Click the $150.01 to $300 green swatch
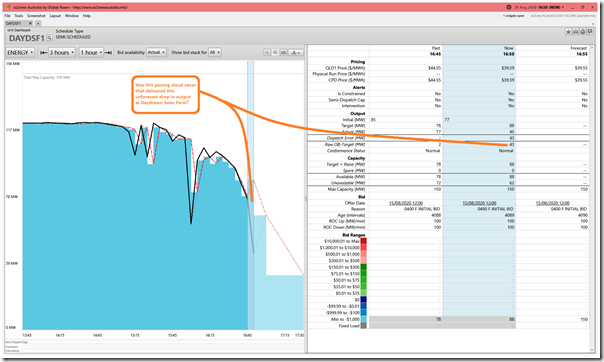 (363, 267)
